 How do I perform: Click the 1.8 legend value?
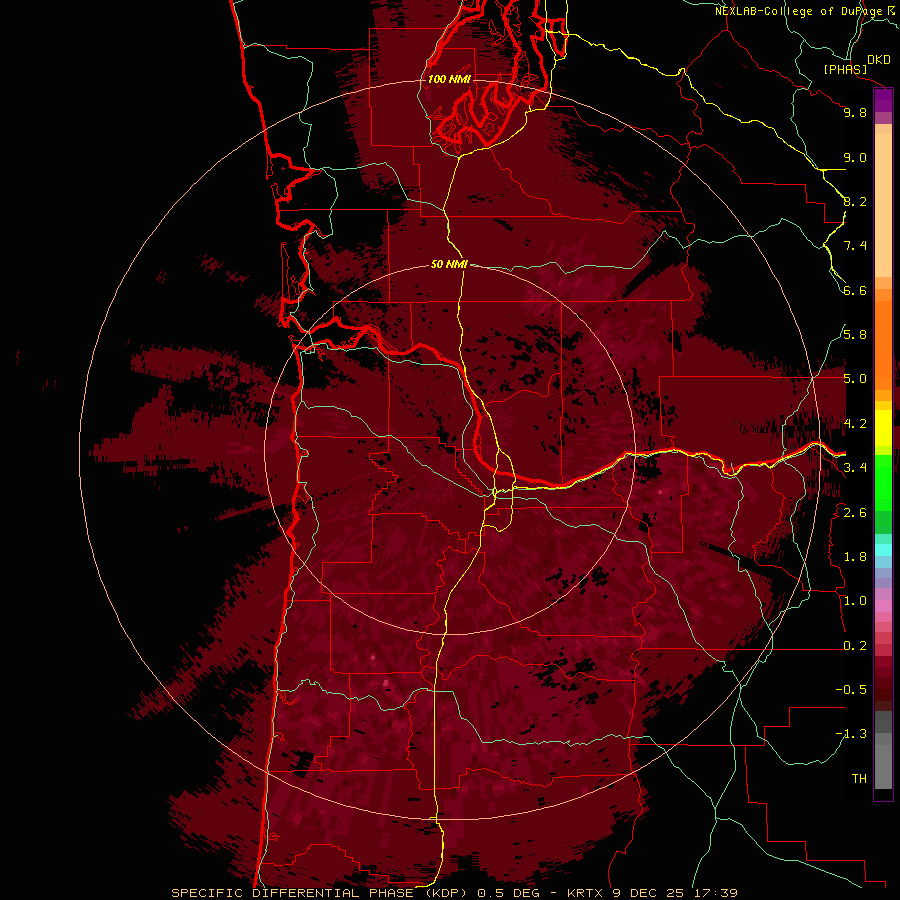[x=855, y=557]
